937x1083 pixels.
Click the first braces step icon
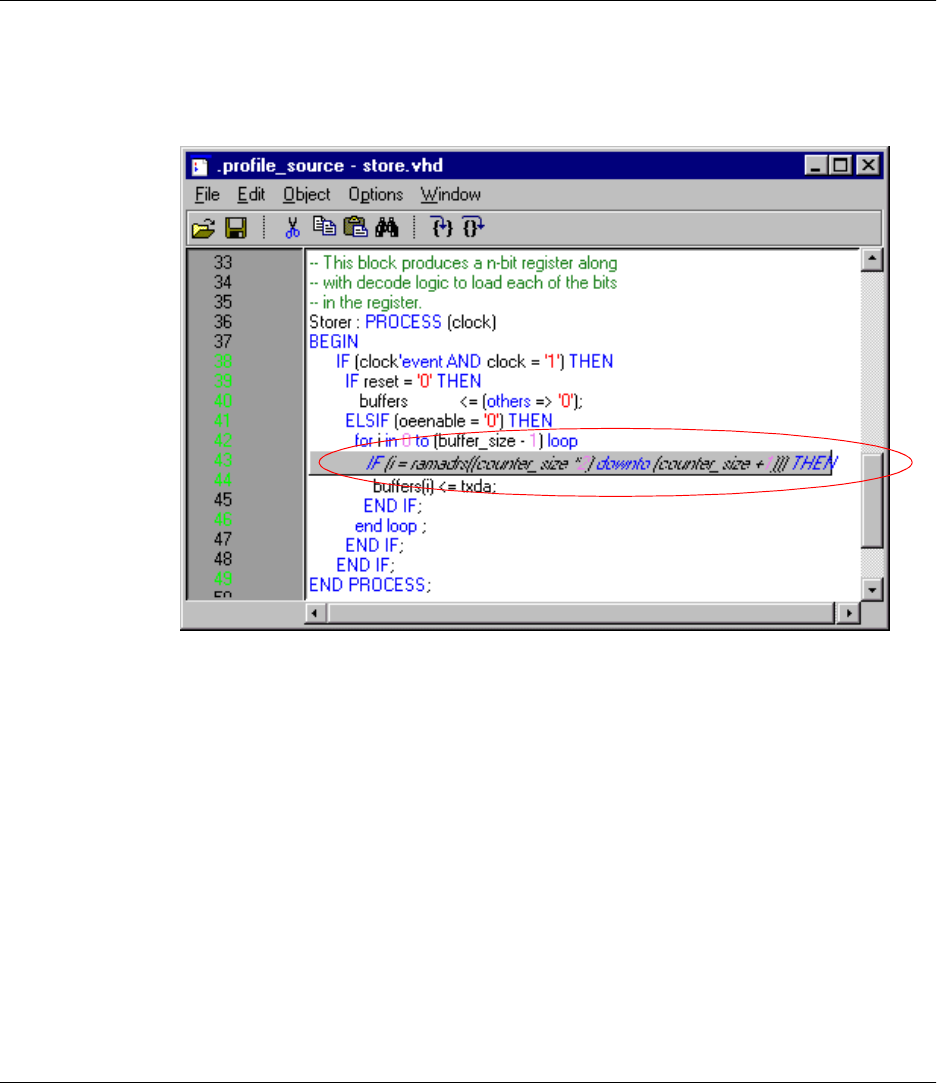tap(442, 227)
